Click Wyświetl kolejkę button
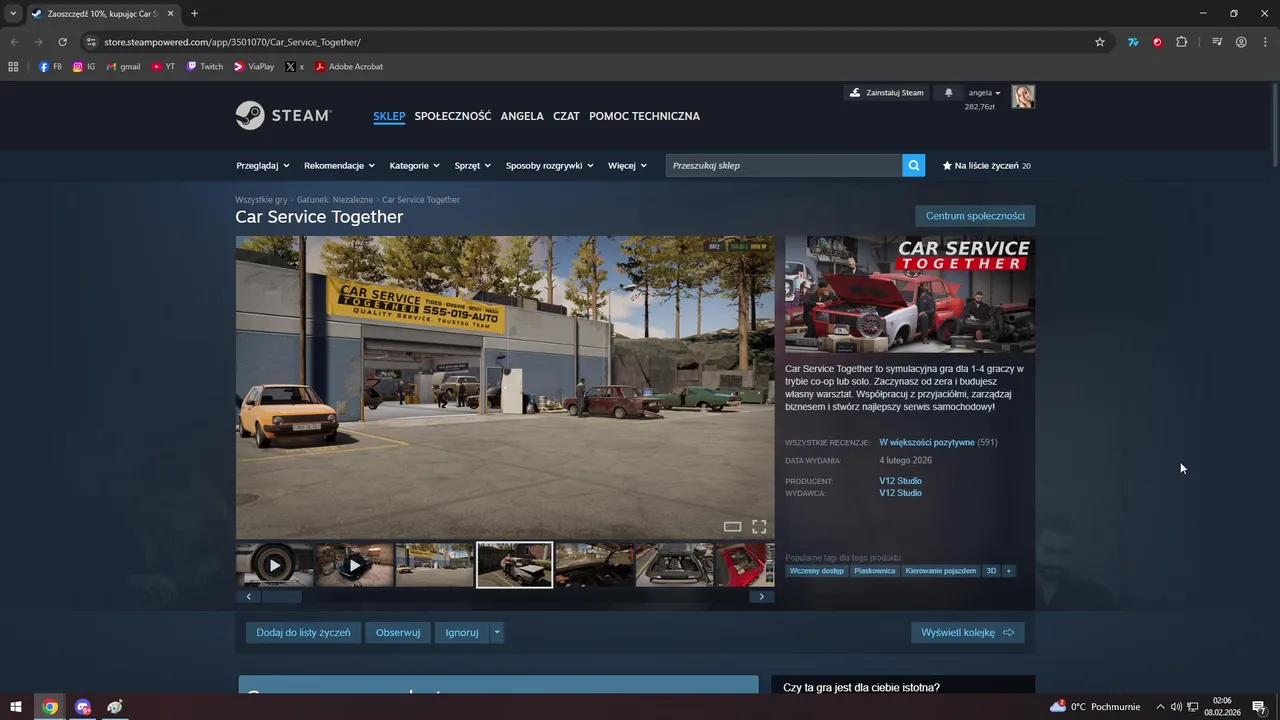1280x720 pixels. pos(967,632)
